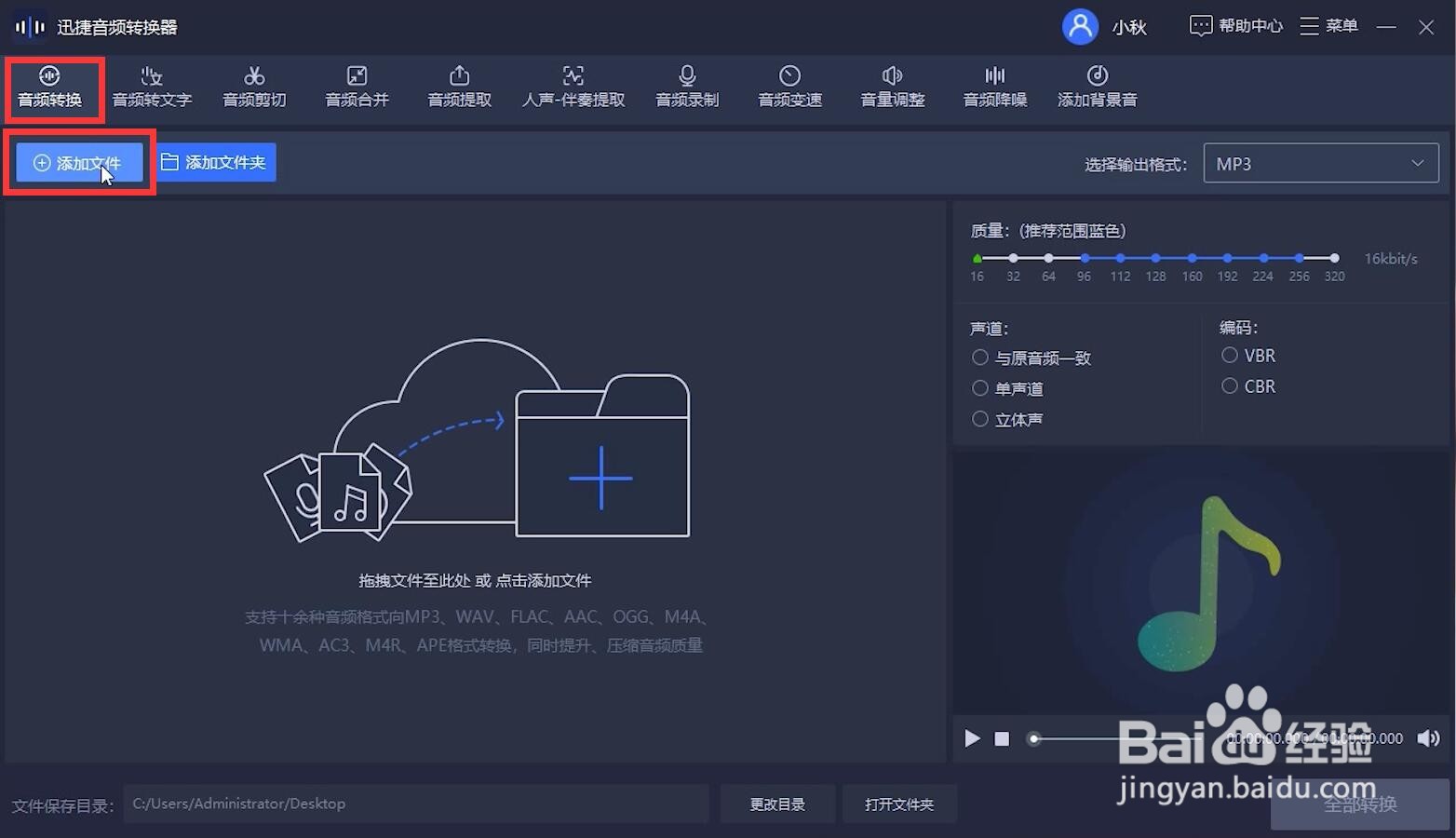Viewport: 1456px width, 838px height.
Task: Click the play button in preview player
Action: click(972, 738)
